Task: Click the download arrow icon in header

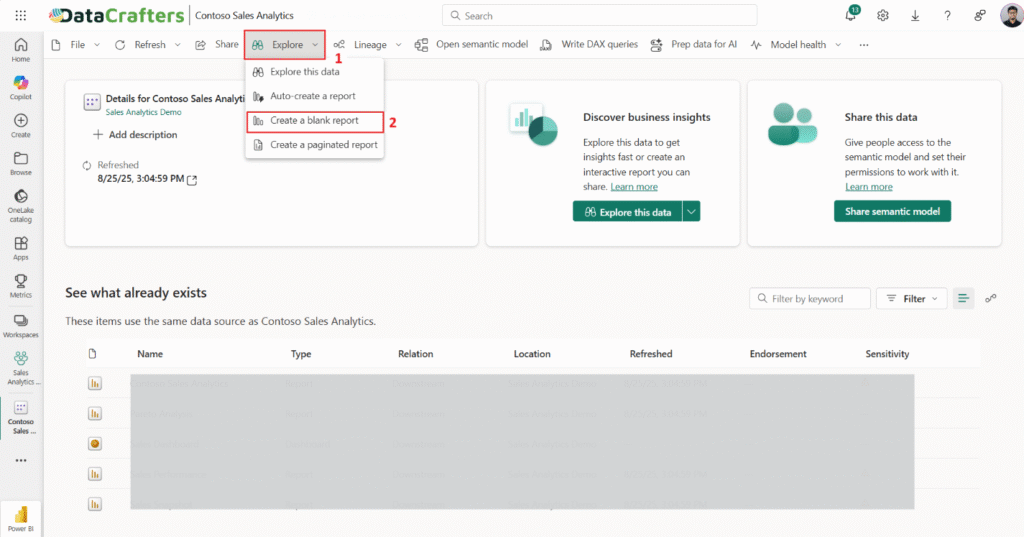Action: click(x=915, y=16)
